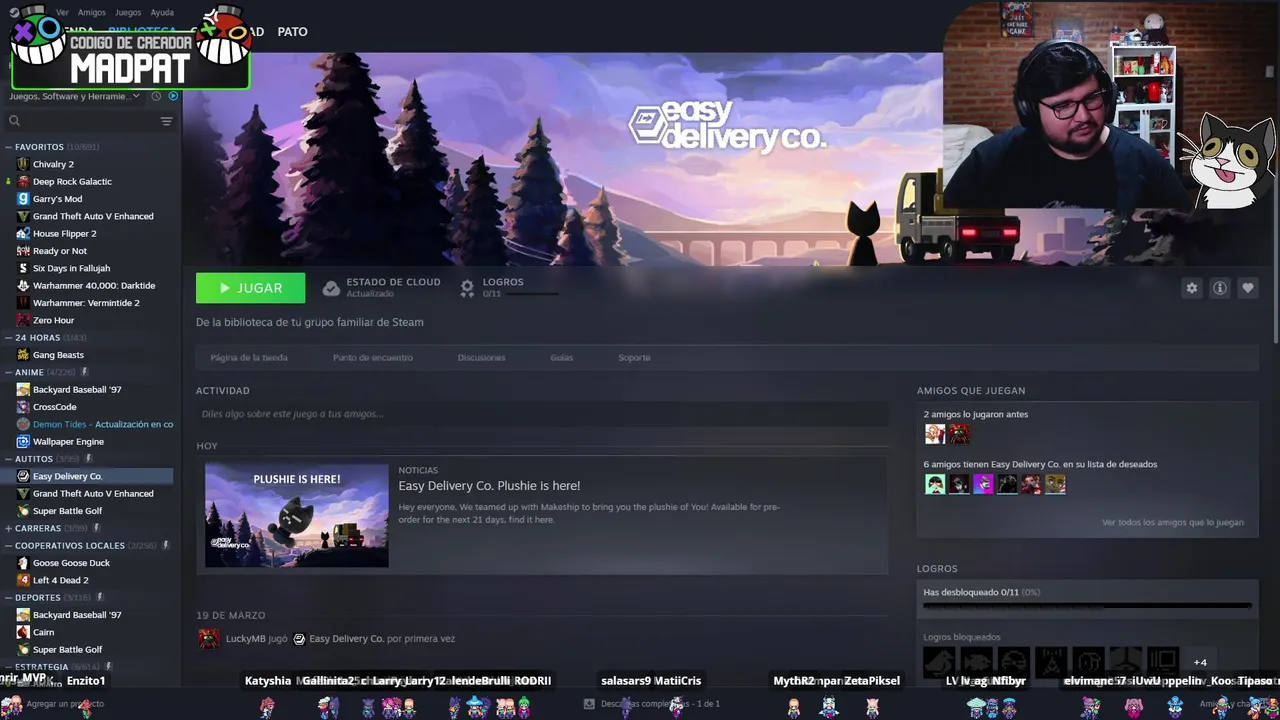1280x720 pixels.
Task: Select Gang Beasts game icon
Action: 23,355
